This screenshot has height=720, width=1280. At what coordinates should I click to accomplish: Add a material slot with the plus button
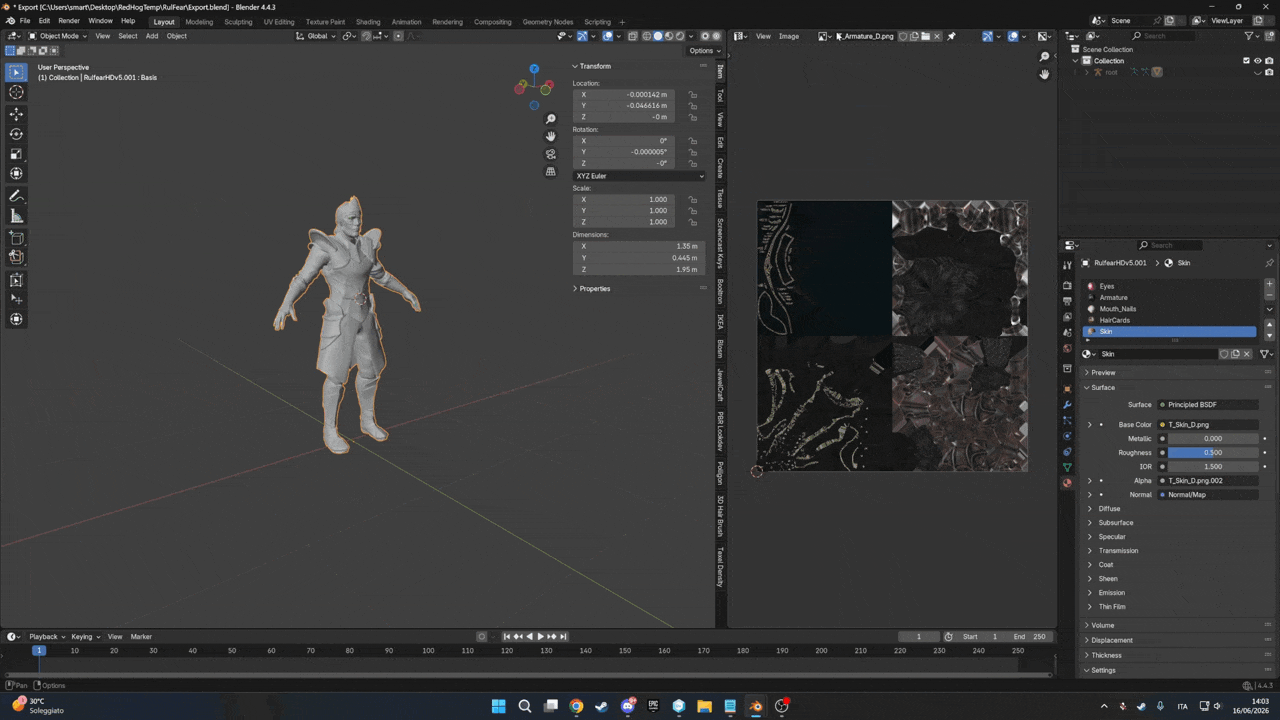1269,286
